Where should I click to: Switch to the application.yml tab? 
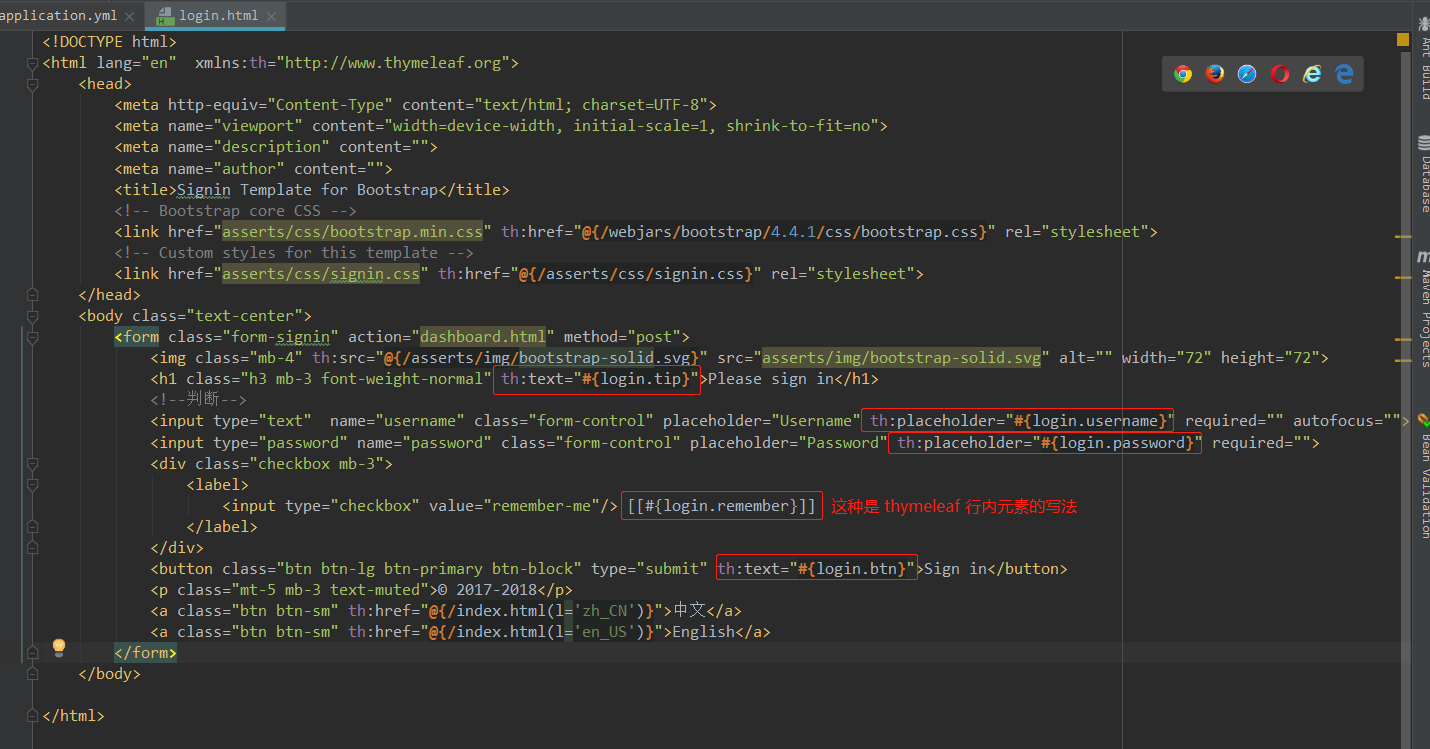tap(60, 16)
